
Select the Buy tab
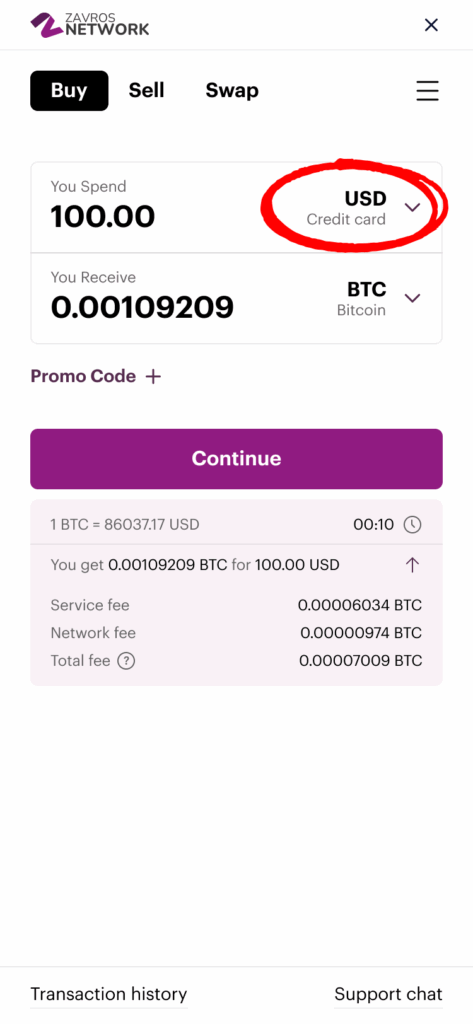pyautogui.click(x=69, y=91)
